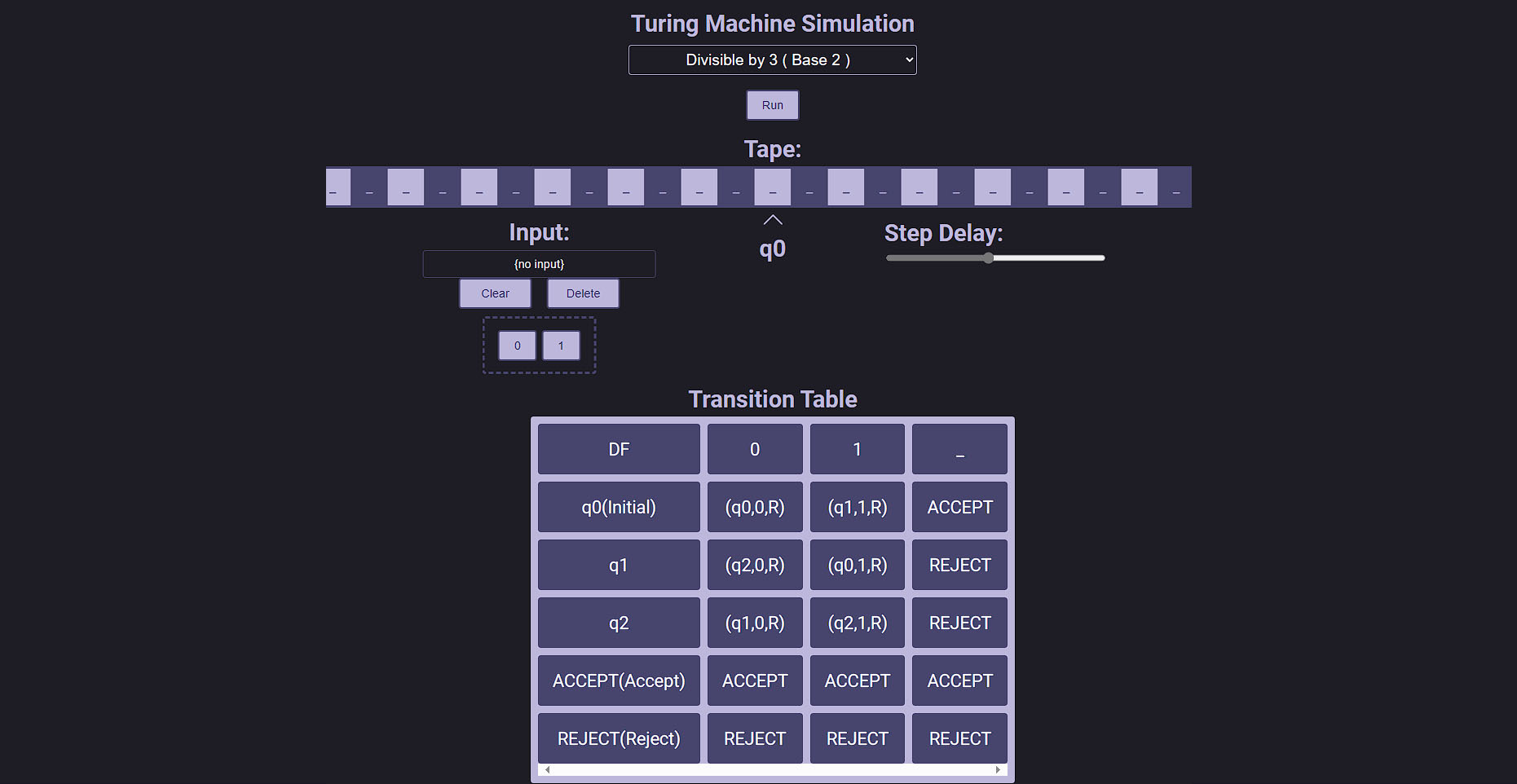The image size is (1517, 784).
Task: Click the ACCEPT(Accept) state row header
Action: (619, 680)
